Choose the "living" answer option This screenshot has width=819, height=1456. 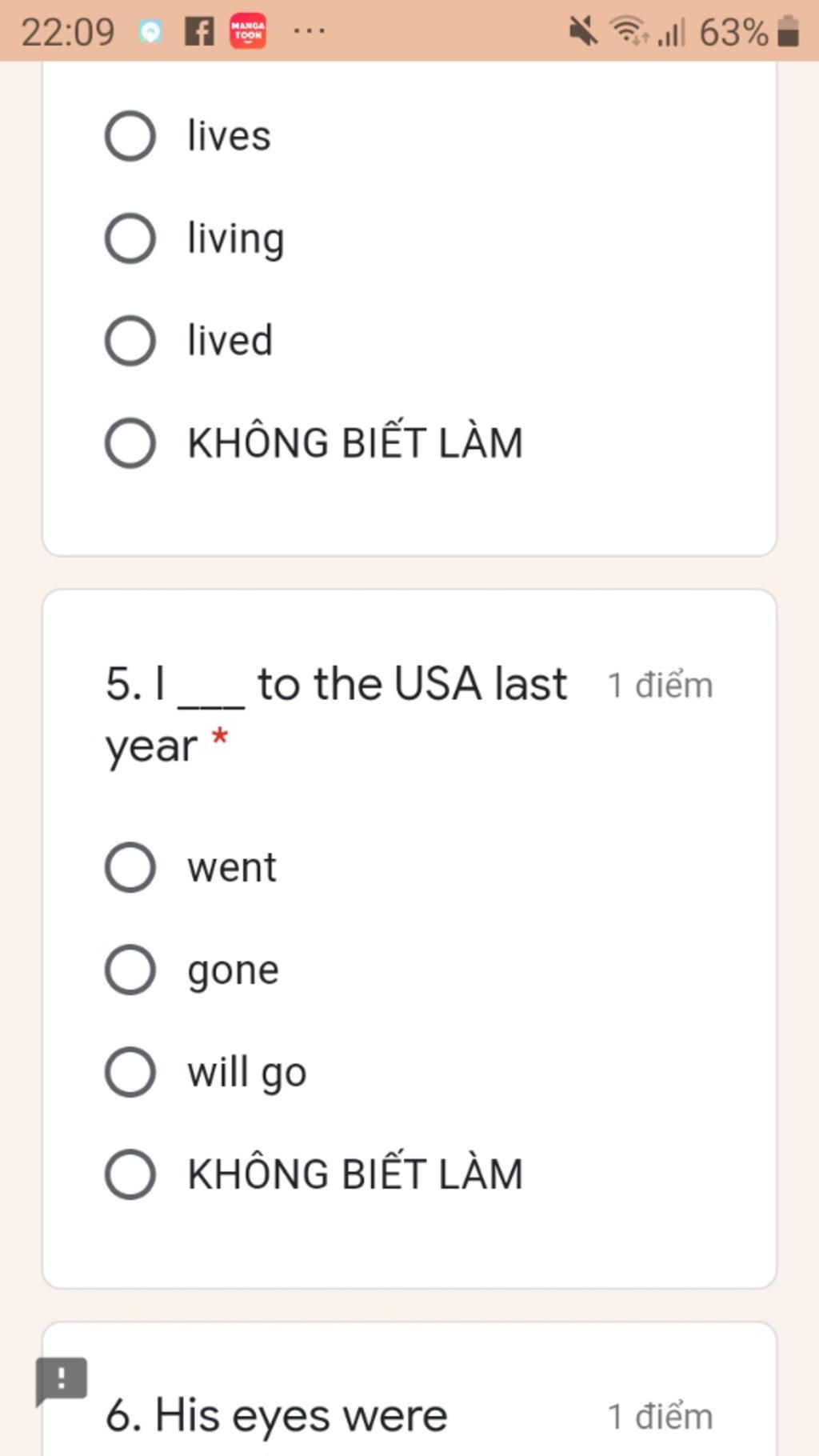point(130,238)
